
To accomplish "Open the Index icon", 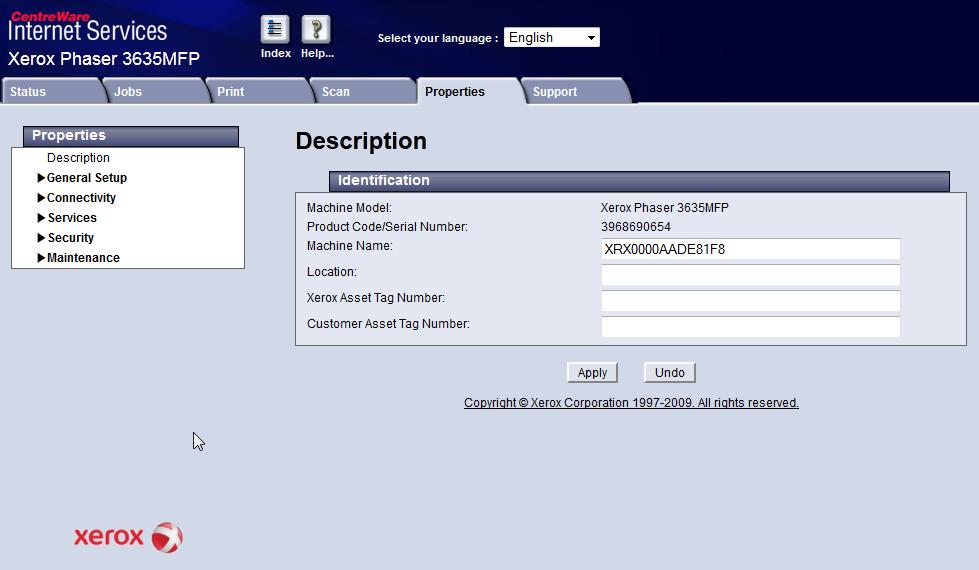I will (x=275, y=29).
